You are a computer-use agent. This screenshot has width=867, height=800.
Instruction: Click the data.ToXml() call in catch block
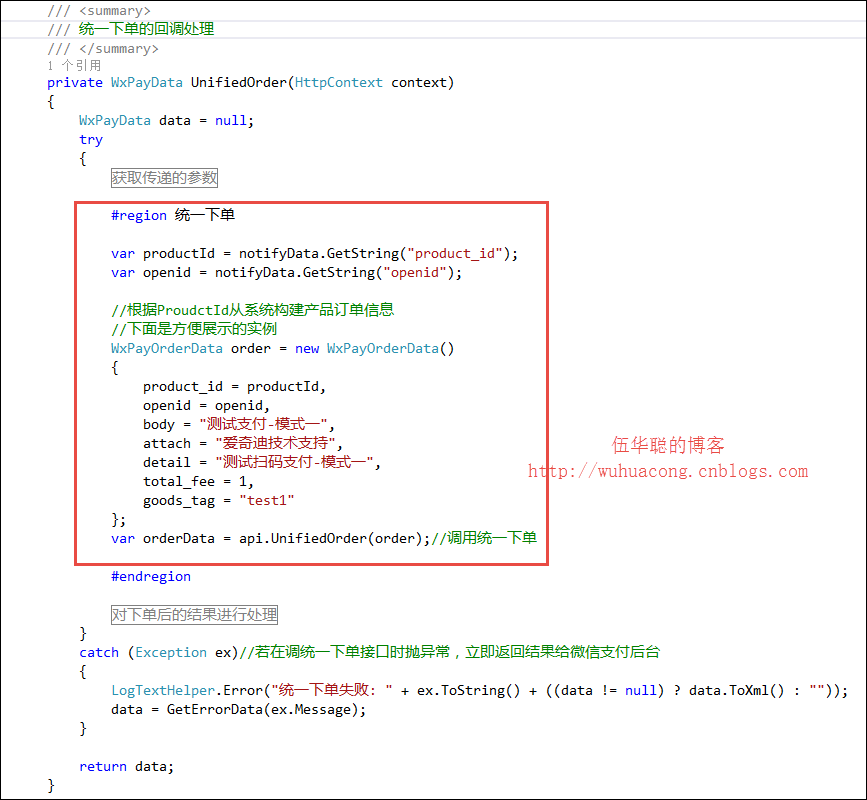tap(737, 691)
